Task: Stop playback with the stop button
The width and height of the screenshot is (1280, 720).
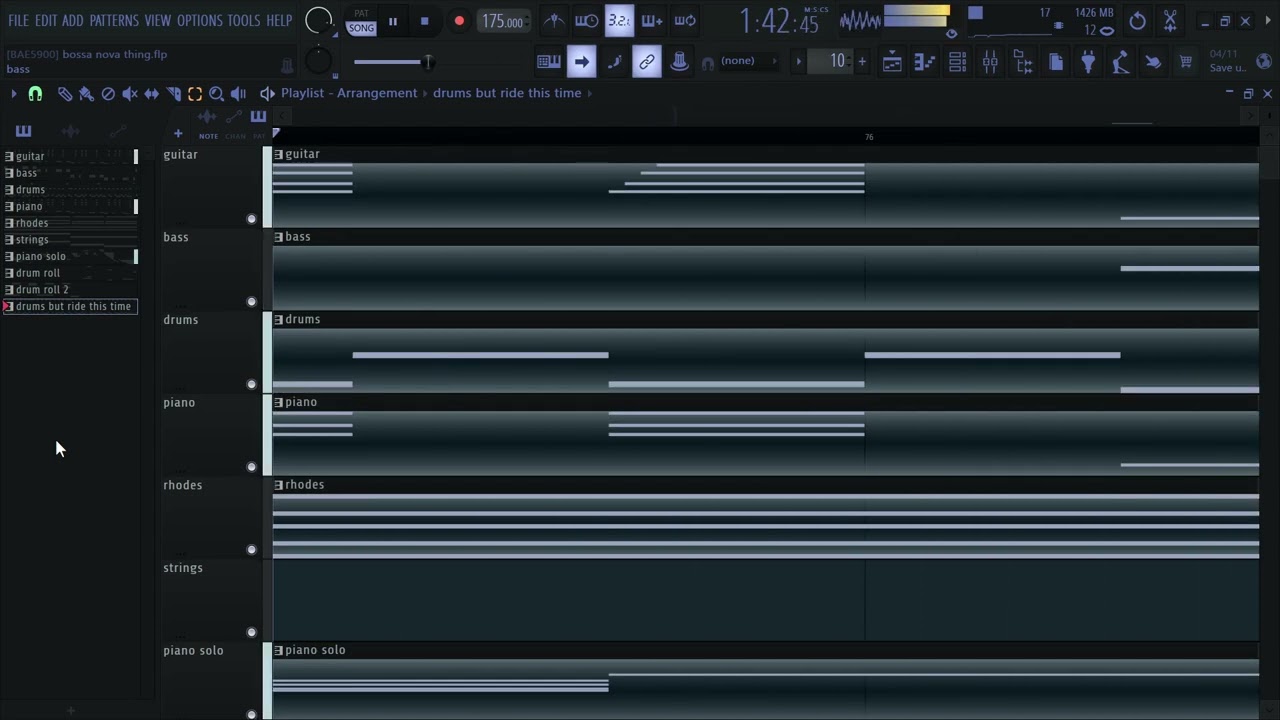Action: [x=425, y=21]
